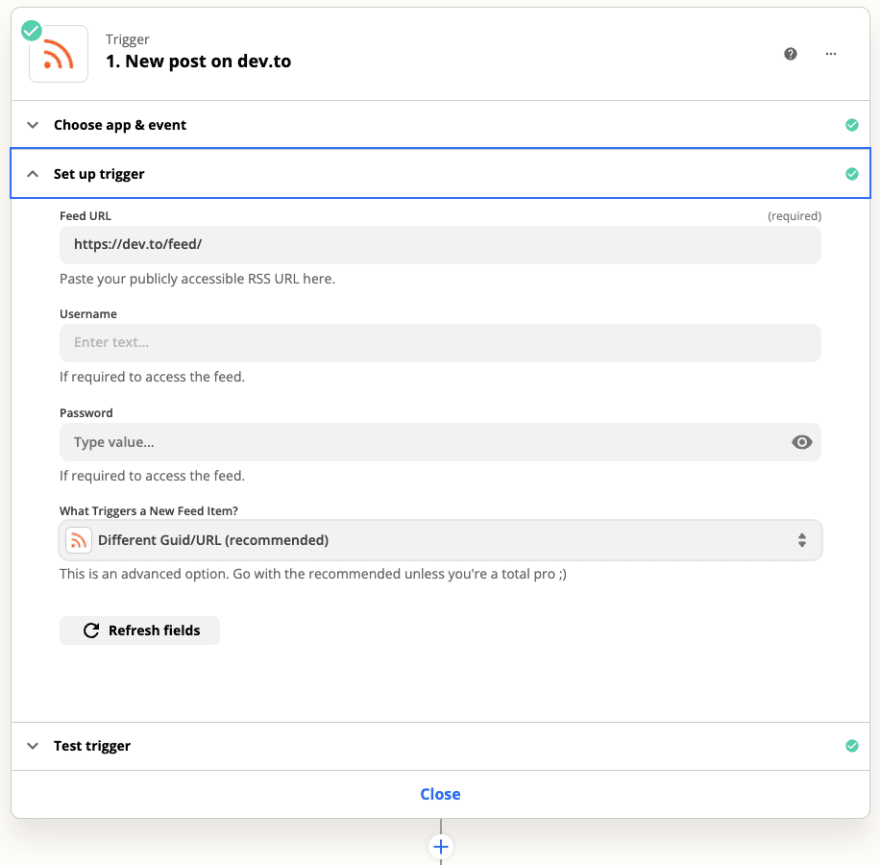880x865 pixels.
Task: Click the RSS app icon in trigger header
Action: coord(58,54)
